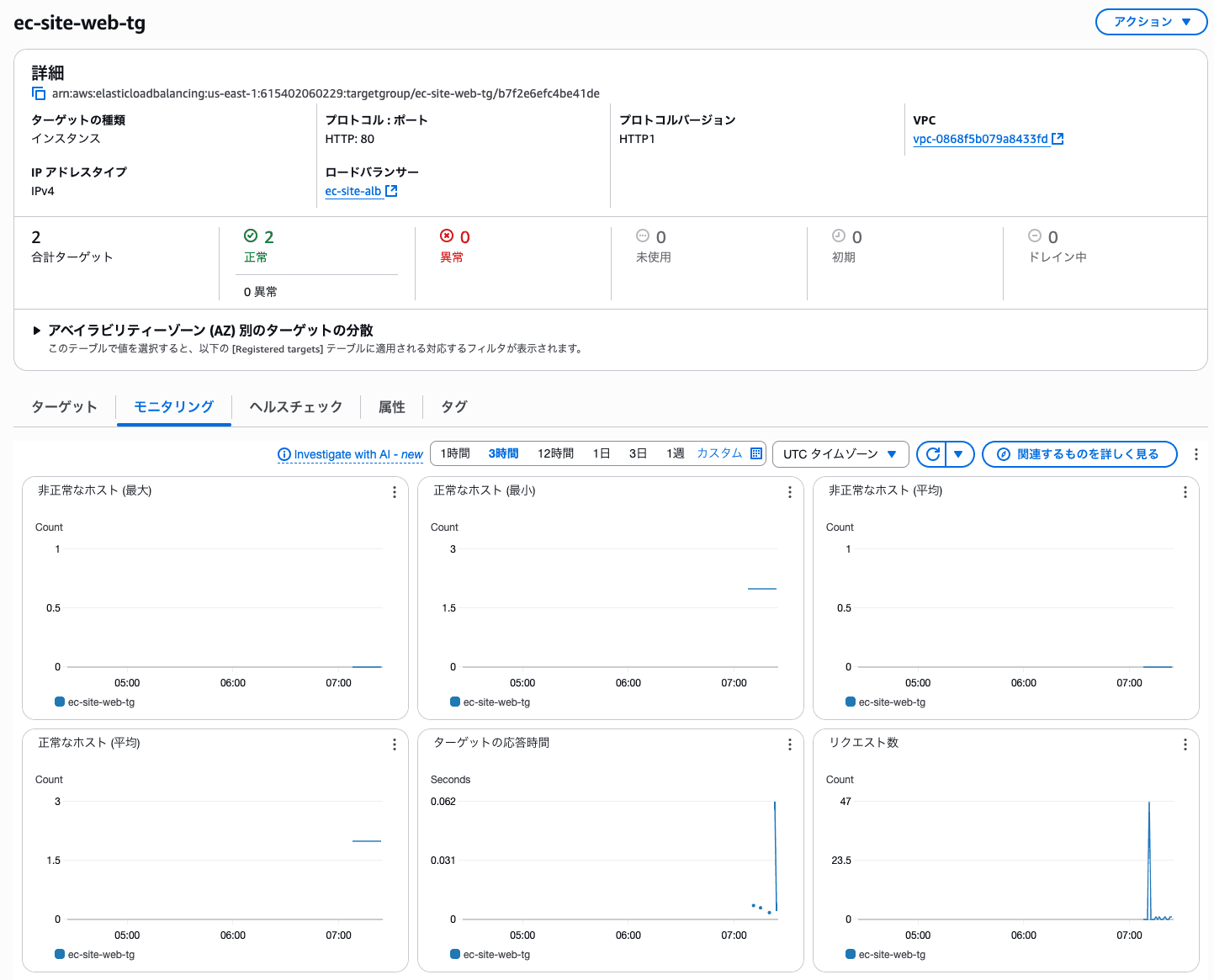This screenshot has width=1214, height=980.
Task: Open the ec-site-alb load balancer link
Action: [353, 191]
